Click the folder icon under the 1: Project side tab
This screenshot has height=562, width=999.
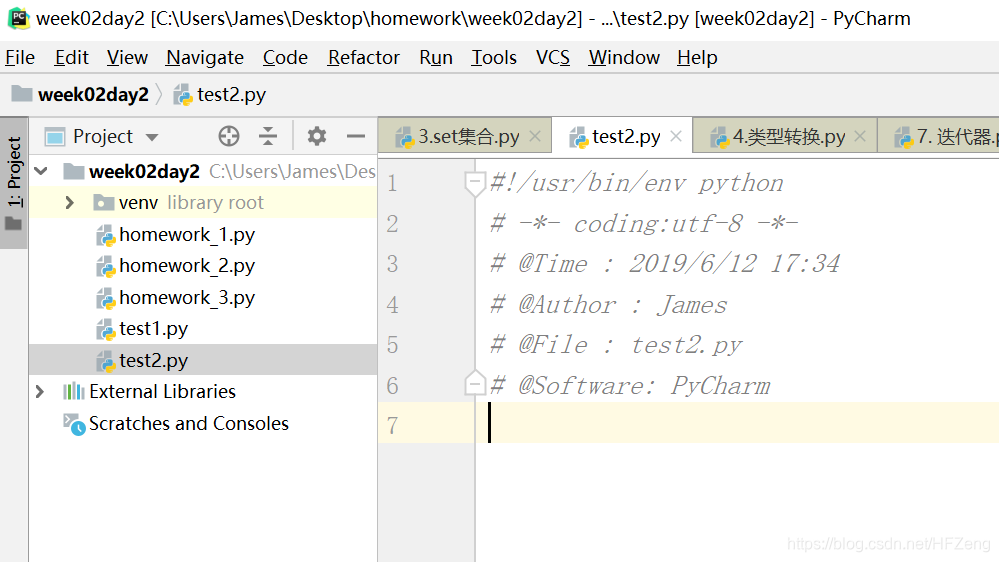[13, 224]
